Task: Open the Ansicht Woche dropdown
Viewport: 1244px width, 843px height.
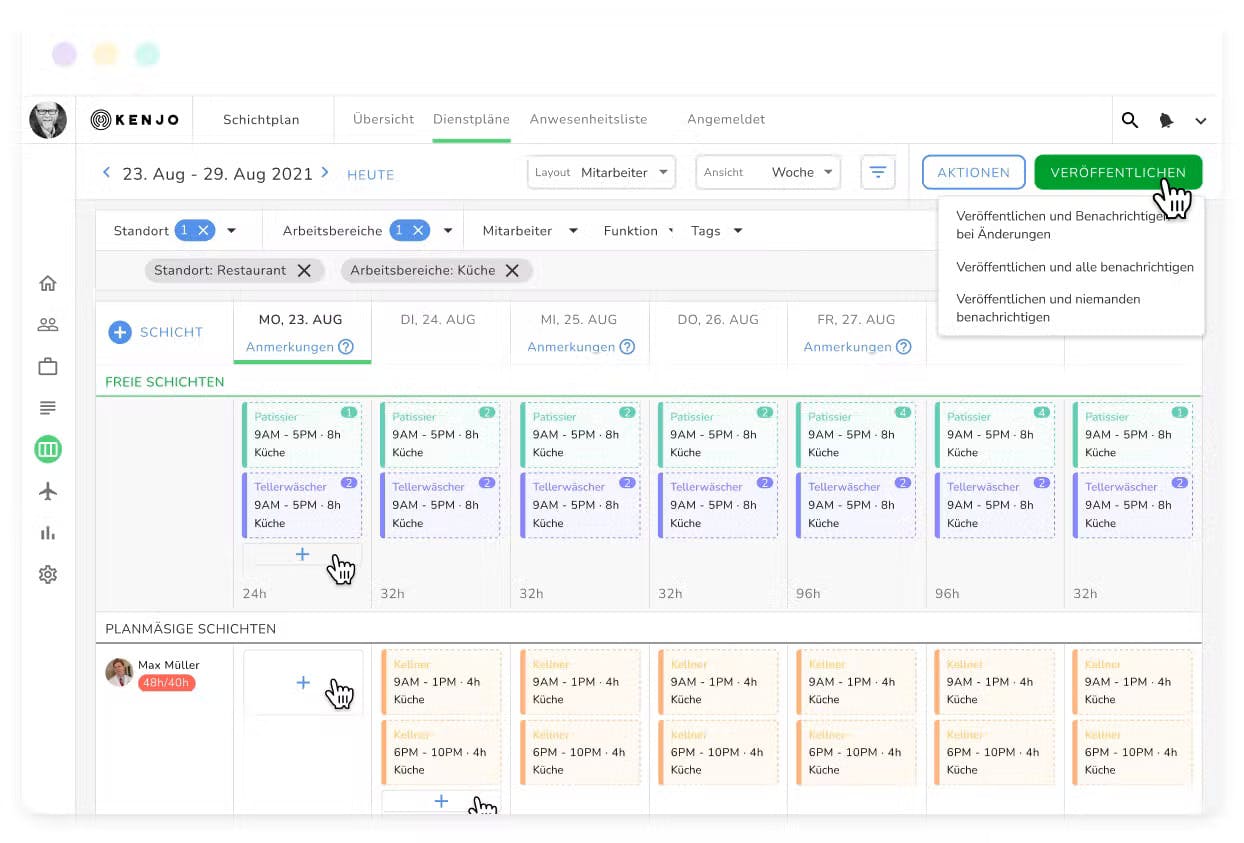Action: coord(768,172)
